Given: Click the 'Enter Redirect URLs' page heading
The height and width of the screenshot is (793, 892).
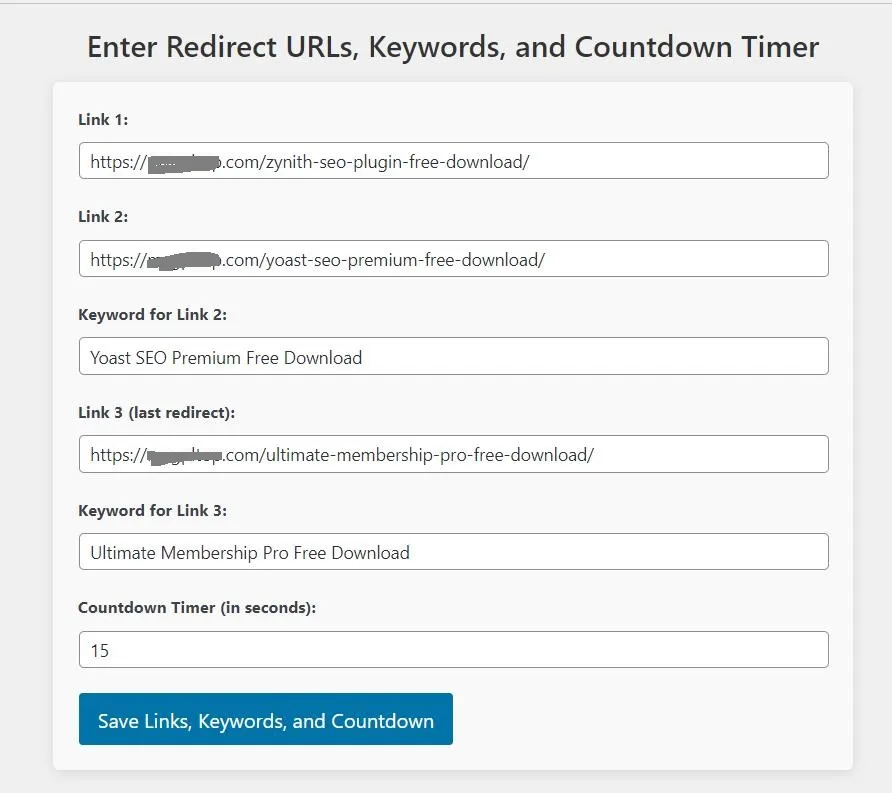Looking at the screenshot, I should point(452,47).
